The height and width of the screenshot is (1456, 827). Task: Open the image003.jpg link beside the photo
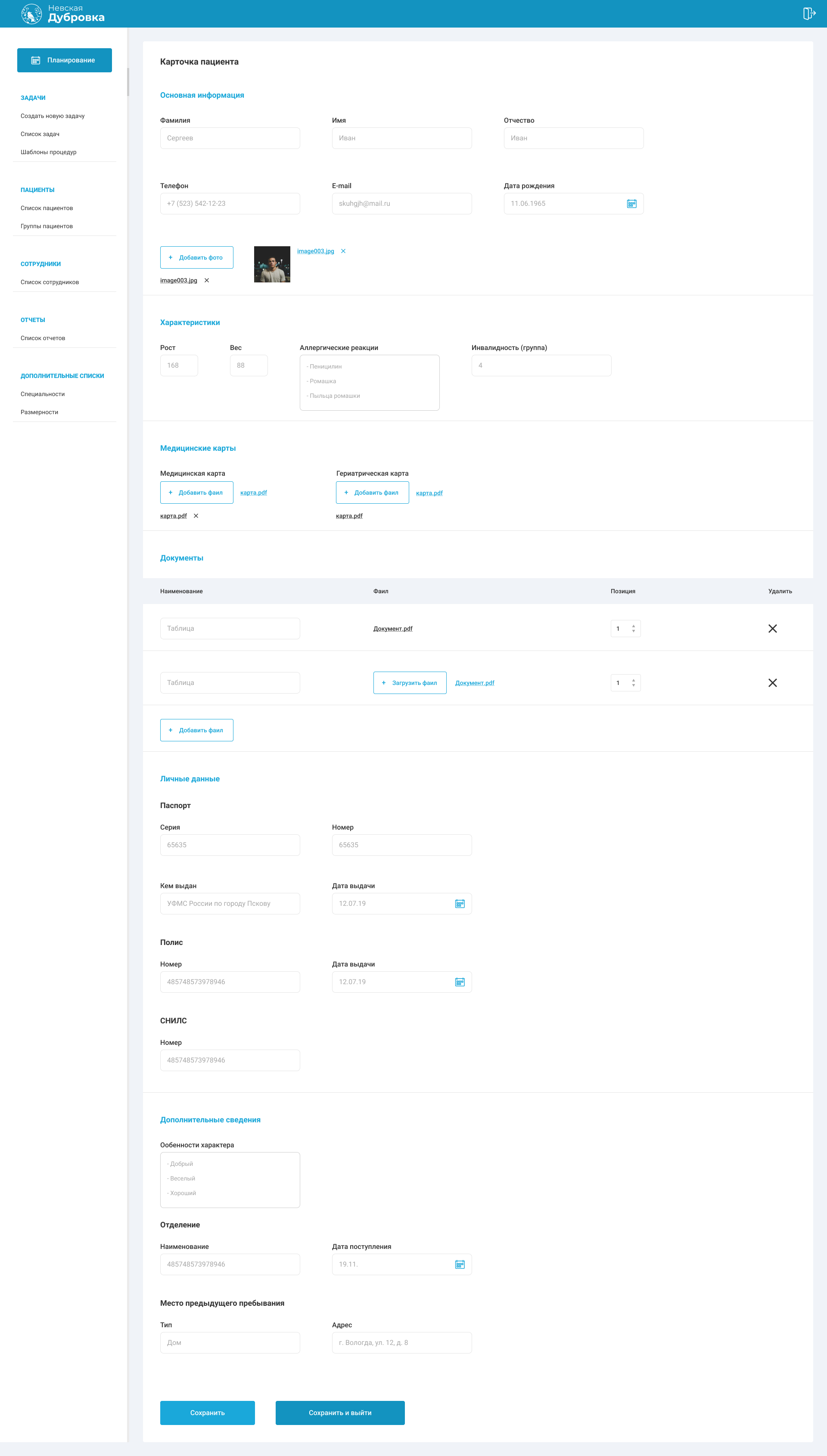(x=315, y=251)
